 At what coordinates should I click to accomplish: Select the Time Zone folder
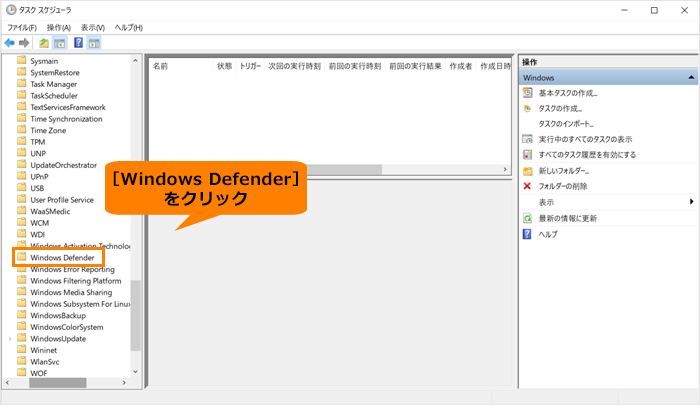(48, 131)
